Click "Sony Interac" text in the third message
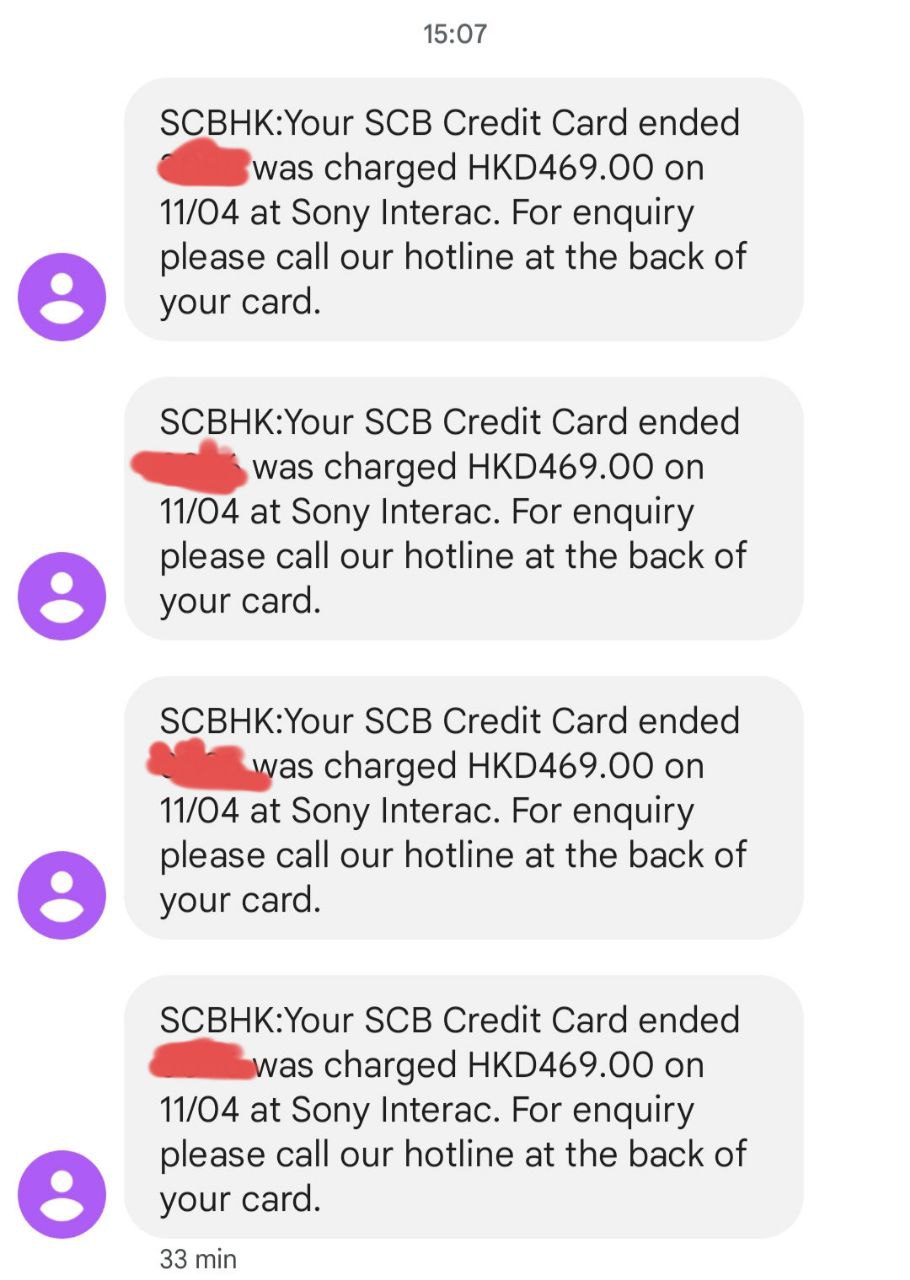Screen dimensions: 910x1280 [395, 813]
